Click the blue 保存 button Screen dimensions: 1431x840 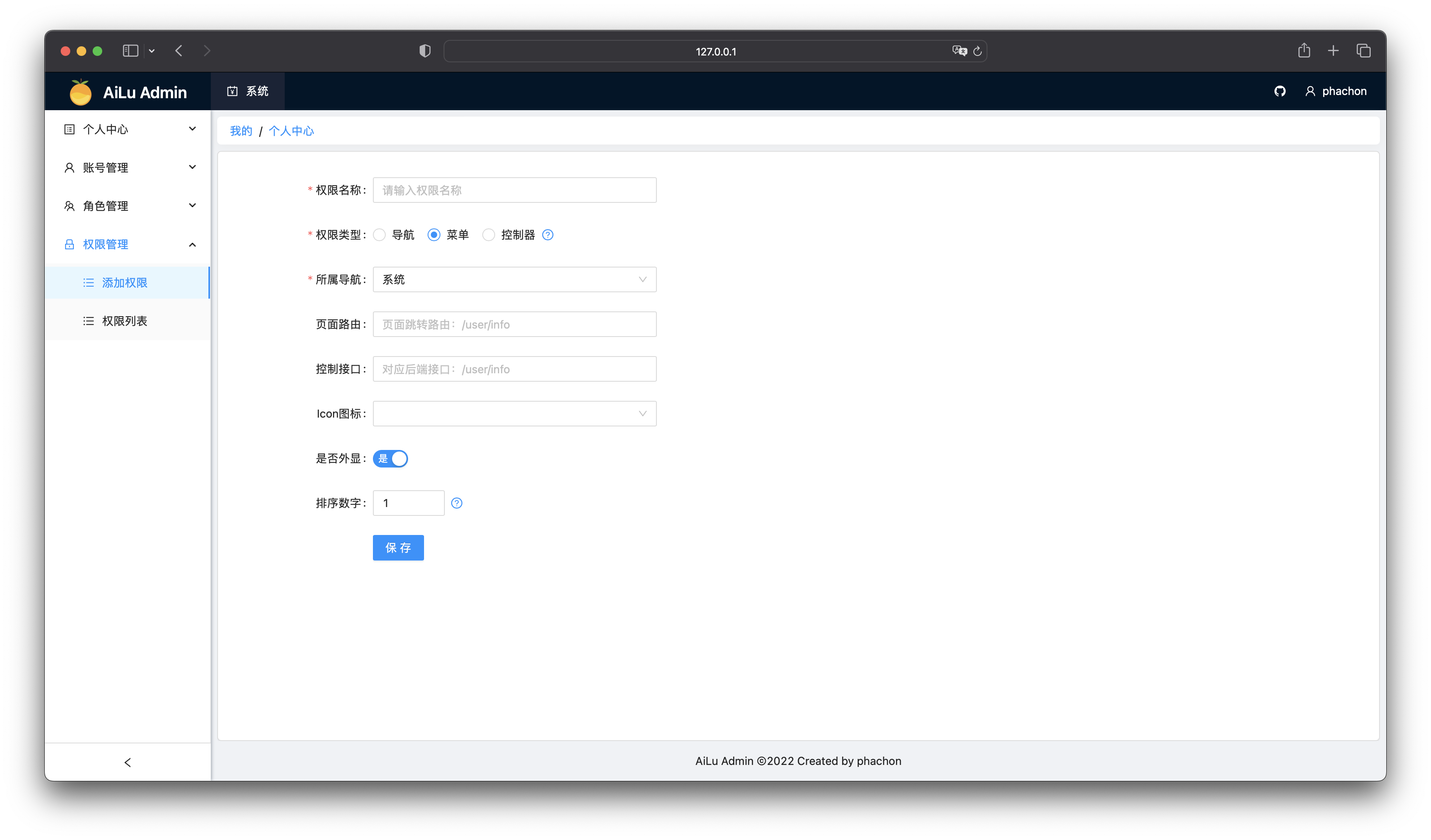(x=398, y=548)
